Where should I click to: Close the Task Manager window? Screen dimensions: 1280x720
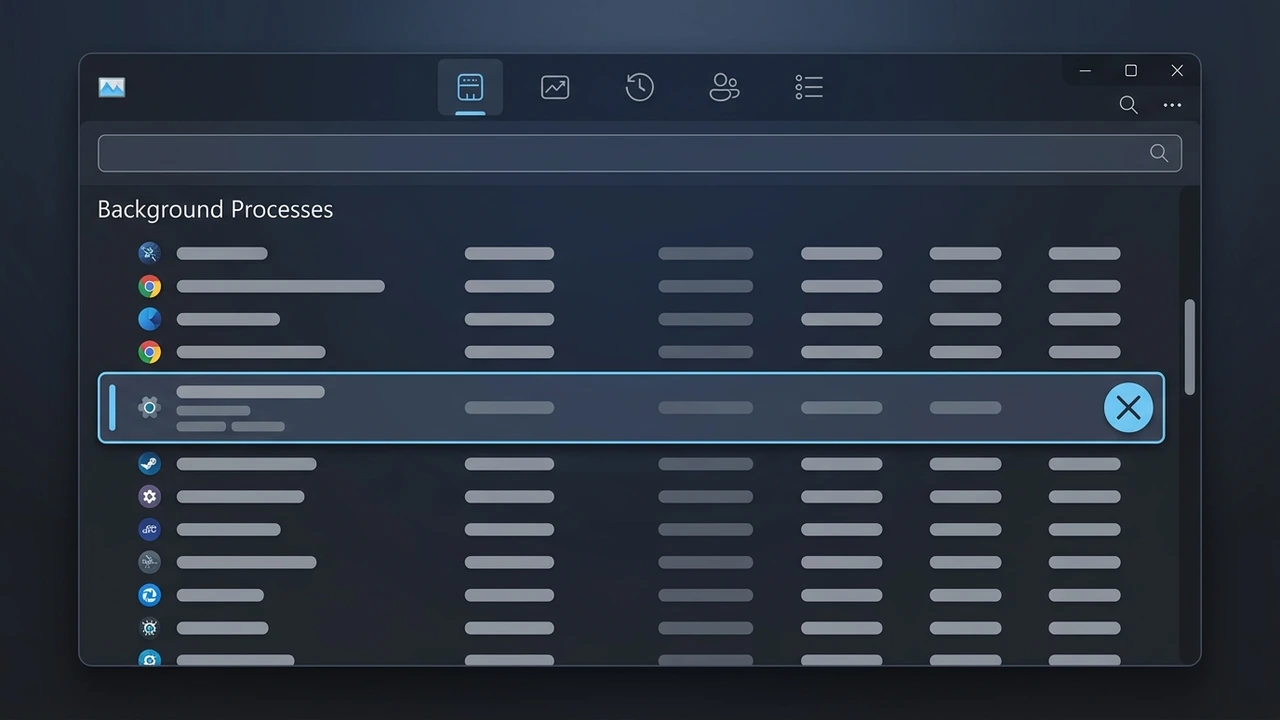(x=1177, y=71)
